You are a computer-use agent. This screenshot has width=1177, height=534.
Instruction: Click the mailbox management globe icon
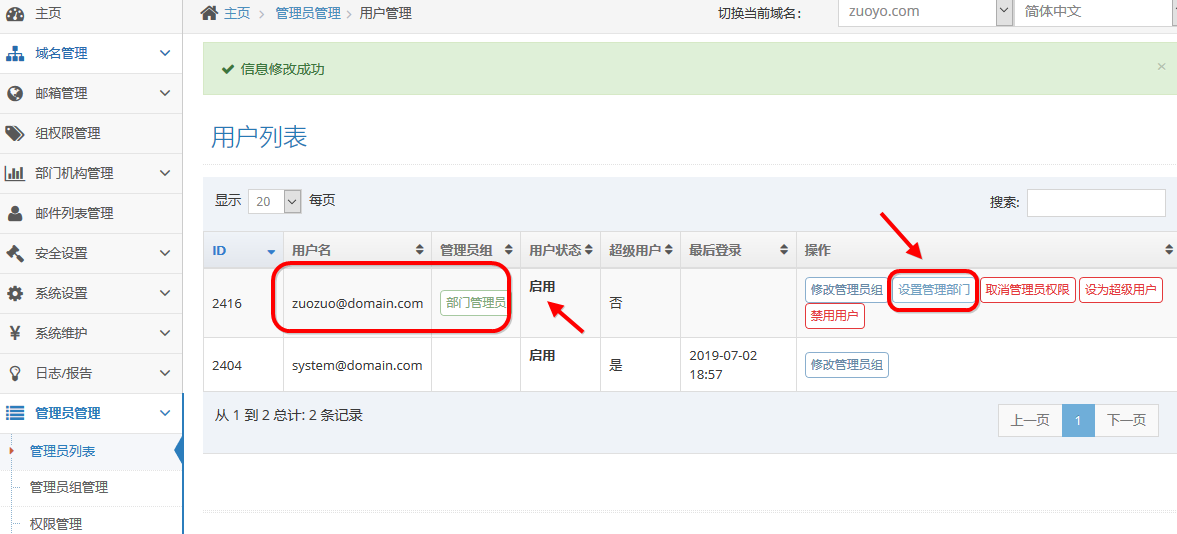15,93
